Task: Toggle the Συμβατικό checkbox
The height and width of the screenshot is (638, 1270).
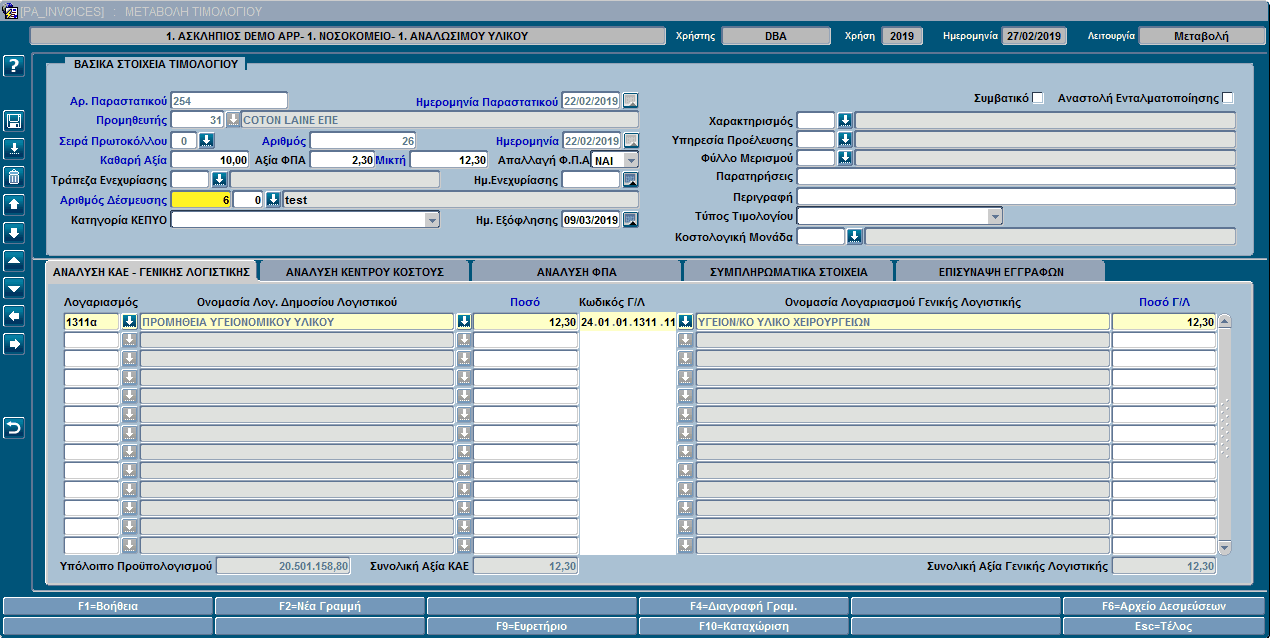Action: coord(1038,98)
